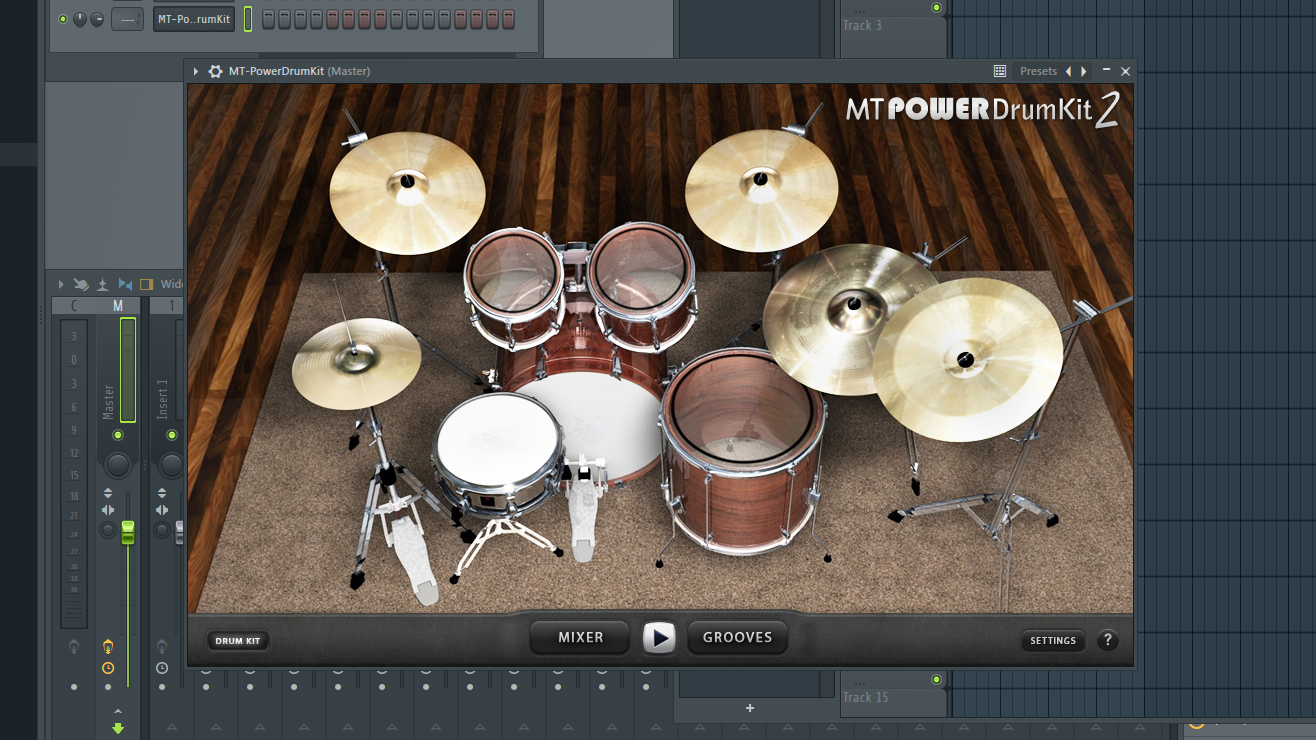Screen dimensions: 1316x740
Task: Click the Insert 1 latency clock icon
Action: (x=162, y=668)
